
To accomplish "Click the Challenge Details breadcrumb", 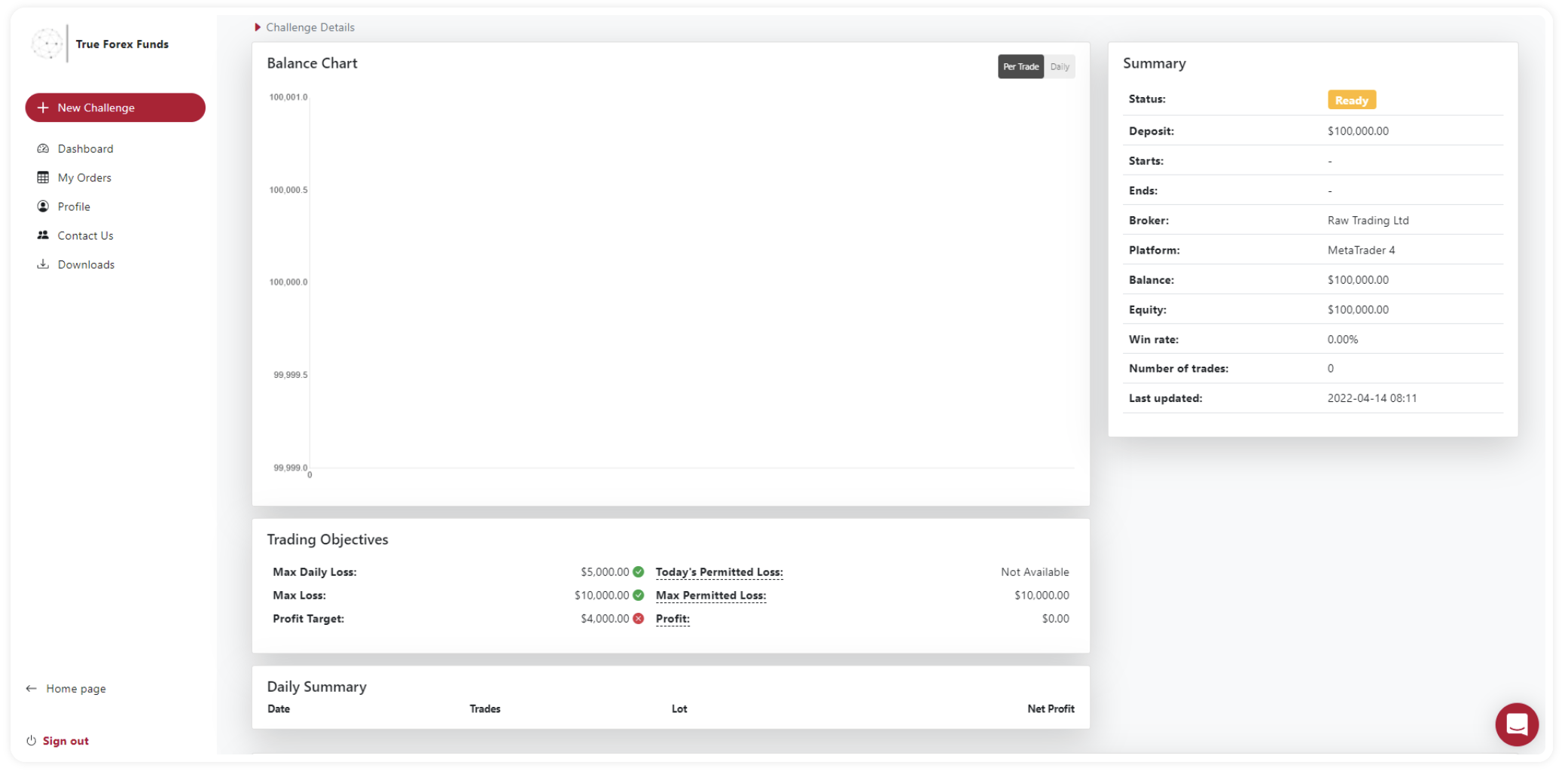I will tap(310, 27).
